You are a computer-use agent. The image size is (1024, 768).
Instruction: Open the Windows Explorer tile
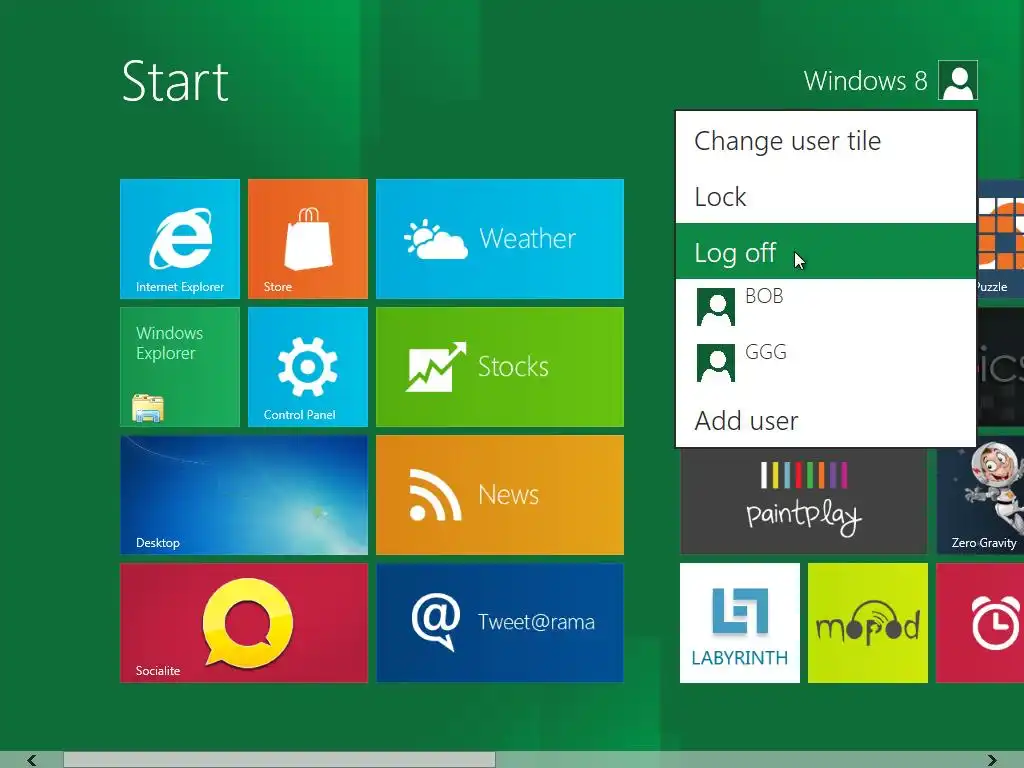point(180,366)
